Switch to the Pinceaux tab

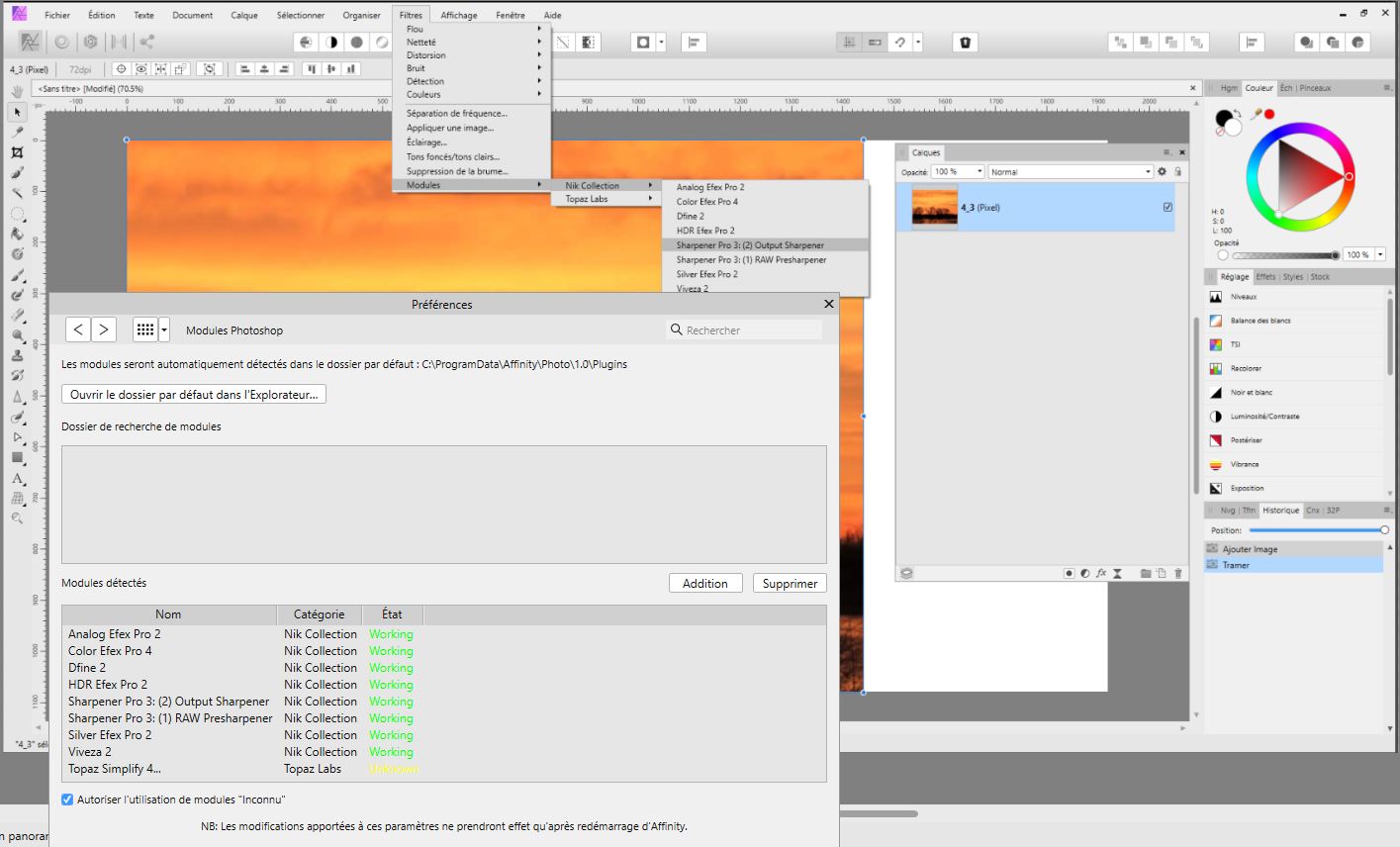click(1315, 88)
